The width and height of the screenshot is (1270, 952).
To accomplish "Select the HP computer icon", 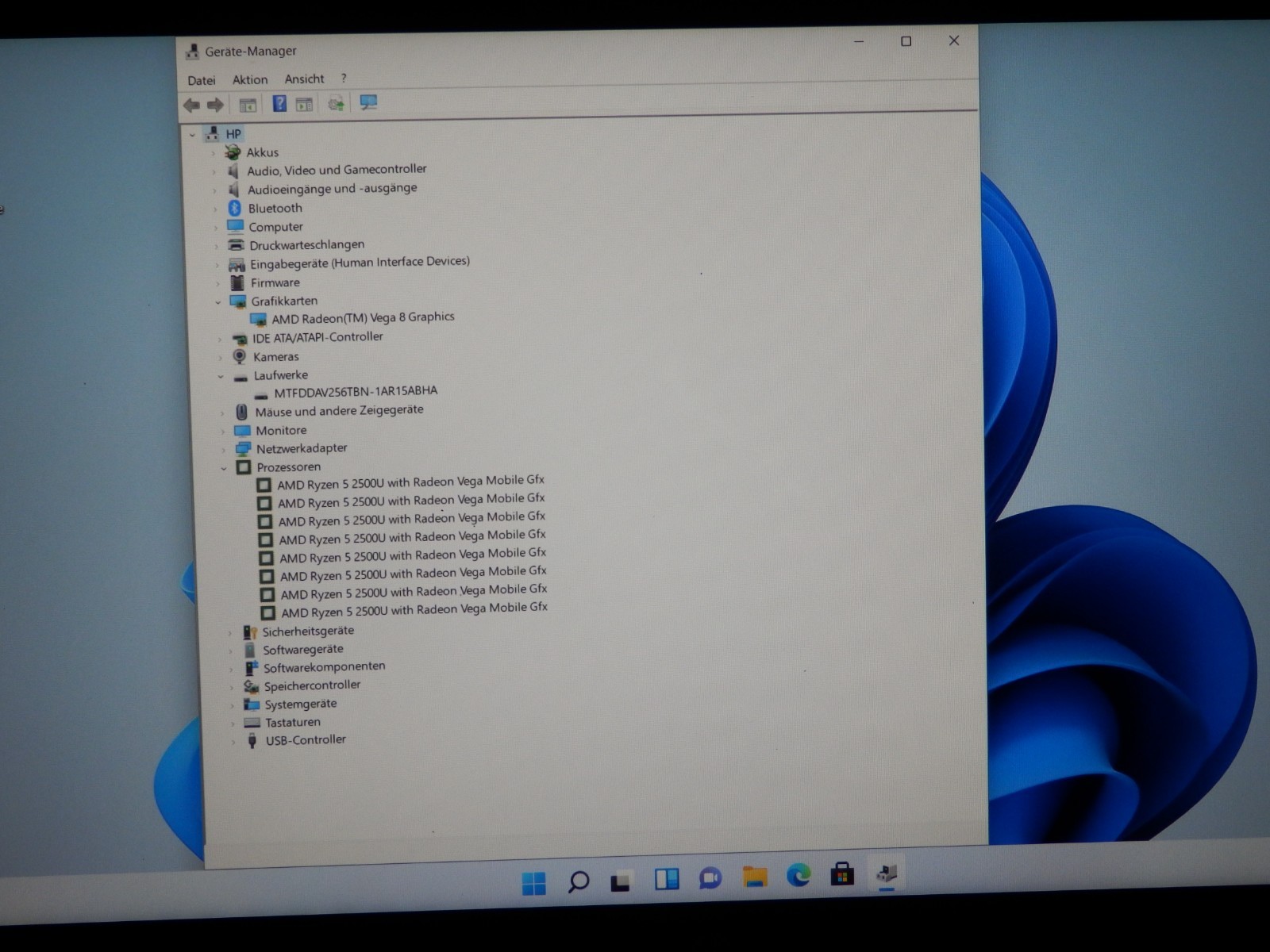I will (212, 133).
